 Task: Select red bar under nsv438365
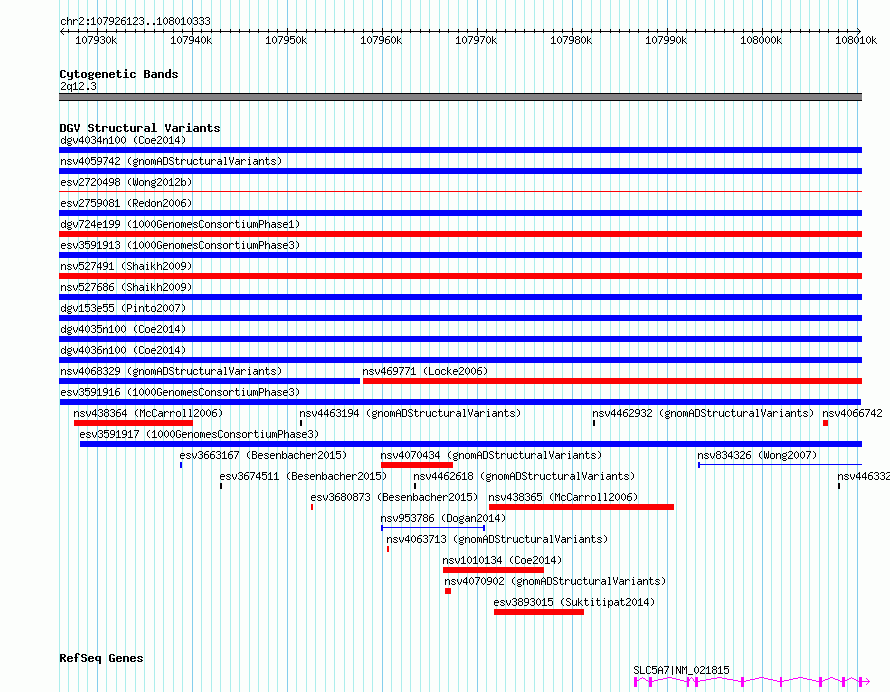coord(581,507)
